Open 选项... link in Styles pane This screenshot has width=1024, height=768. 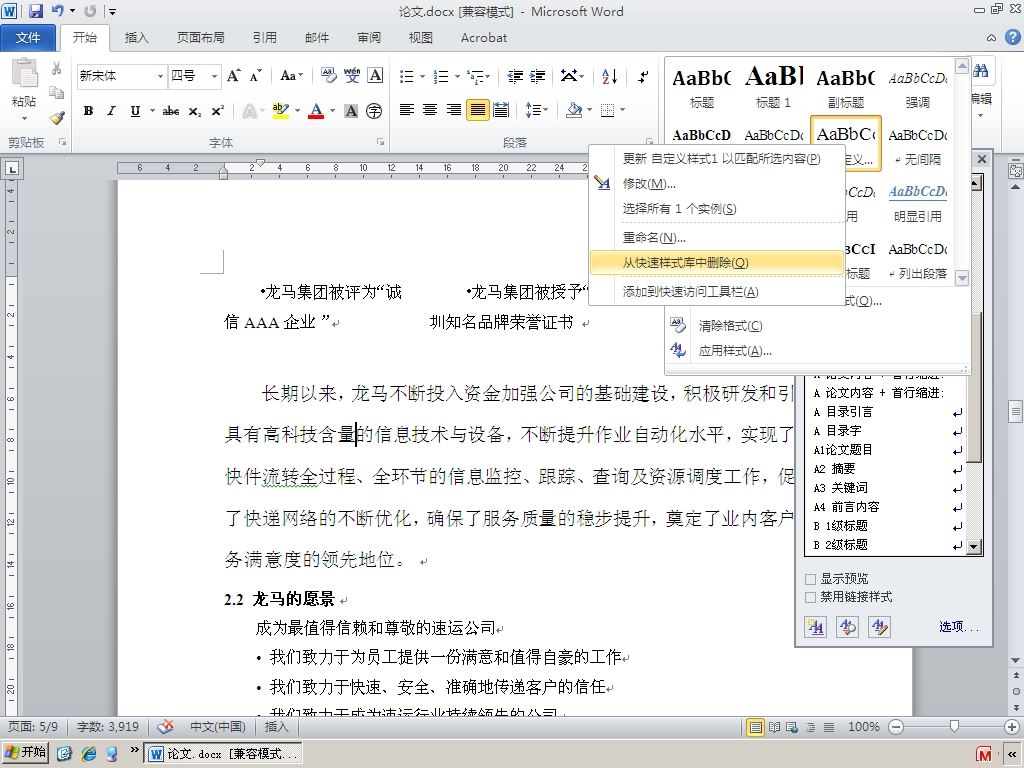tap(959, 627)
